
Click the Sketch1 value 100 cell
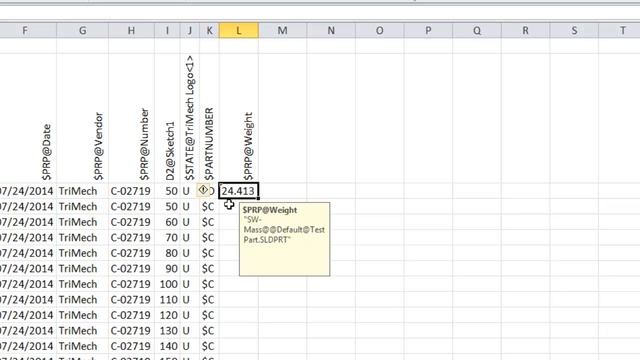click(167, 284)
